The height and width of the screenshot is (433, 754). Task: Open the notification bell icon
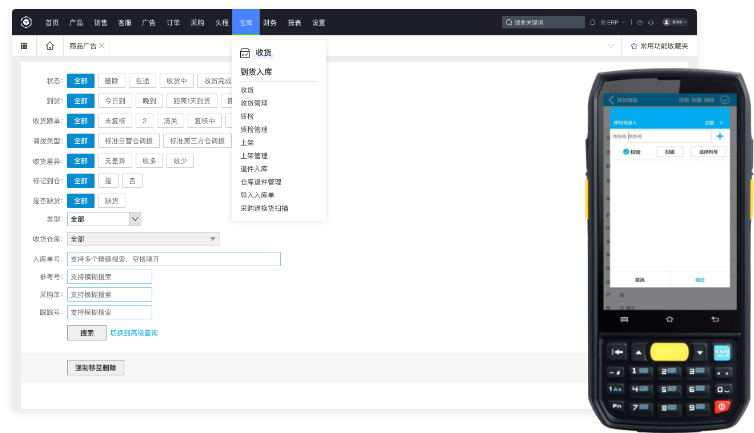pyautogui.click(x=592, y=22)
